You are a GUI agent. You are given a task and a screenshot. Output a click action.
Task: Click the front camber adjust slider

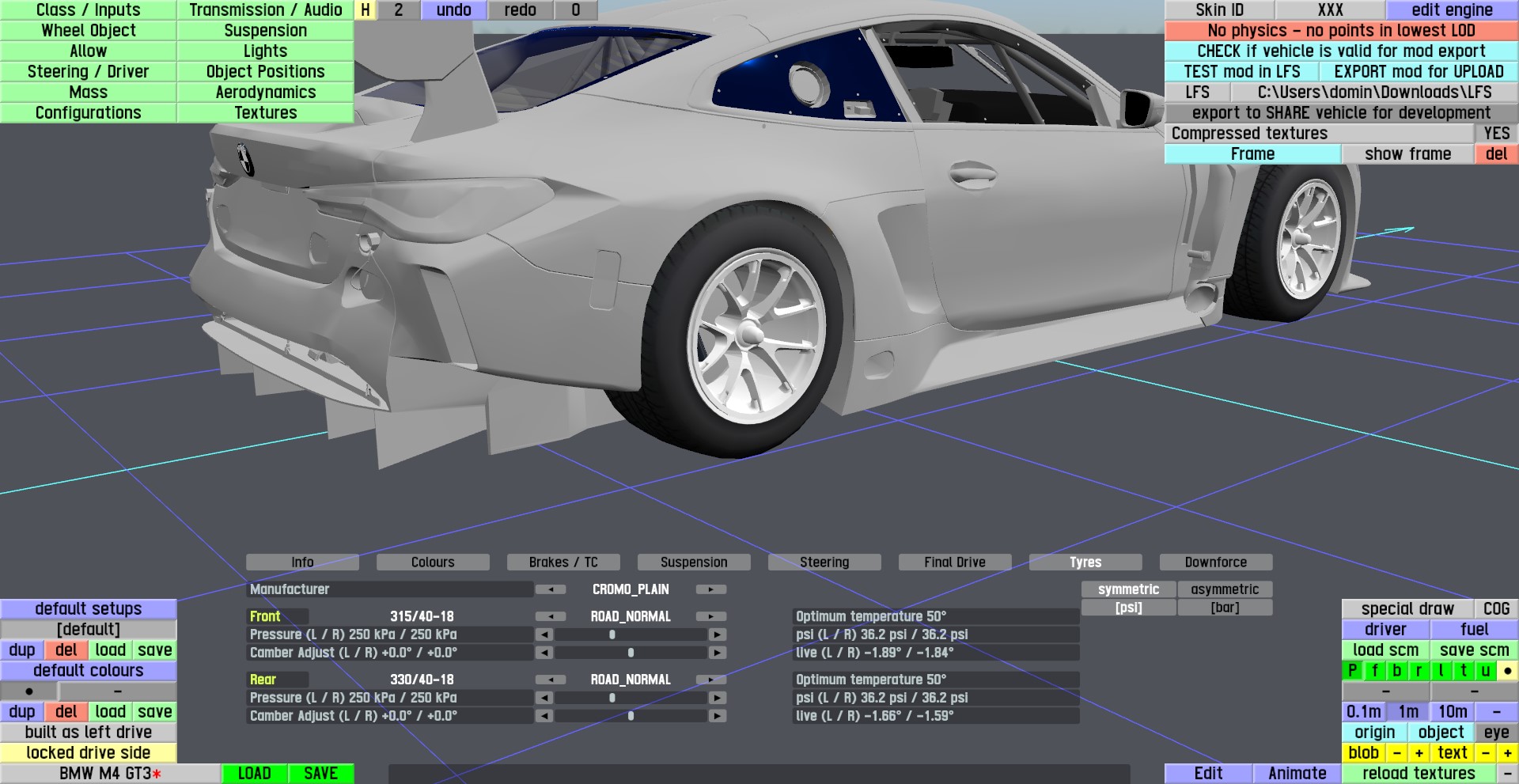point(631,653)
